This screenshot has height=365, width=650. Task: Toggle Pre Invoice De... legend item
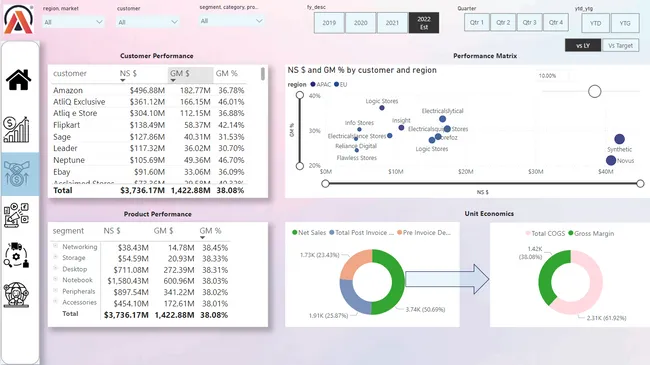click(x=424, y=233)
